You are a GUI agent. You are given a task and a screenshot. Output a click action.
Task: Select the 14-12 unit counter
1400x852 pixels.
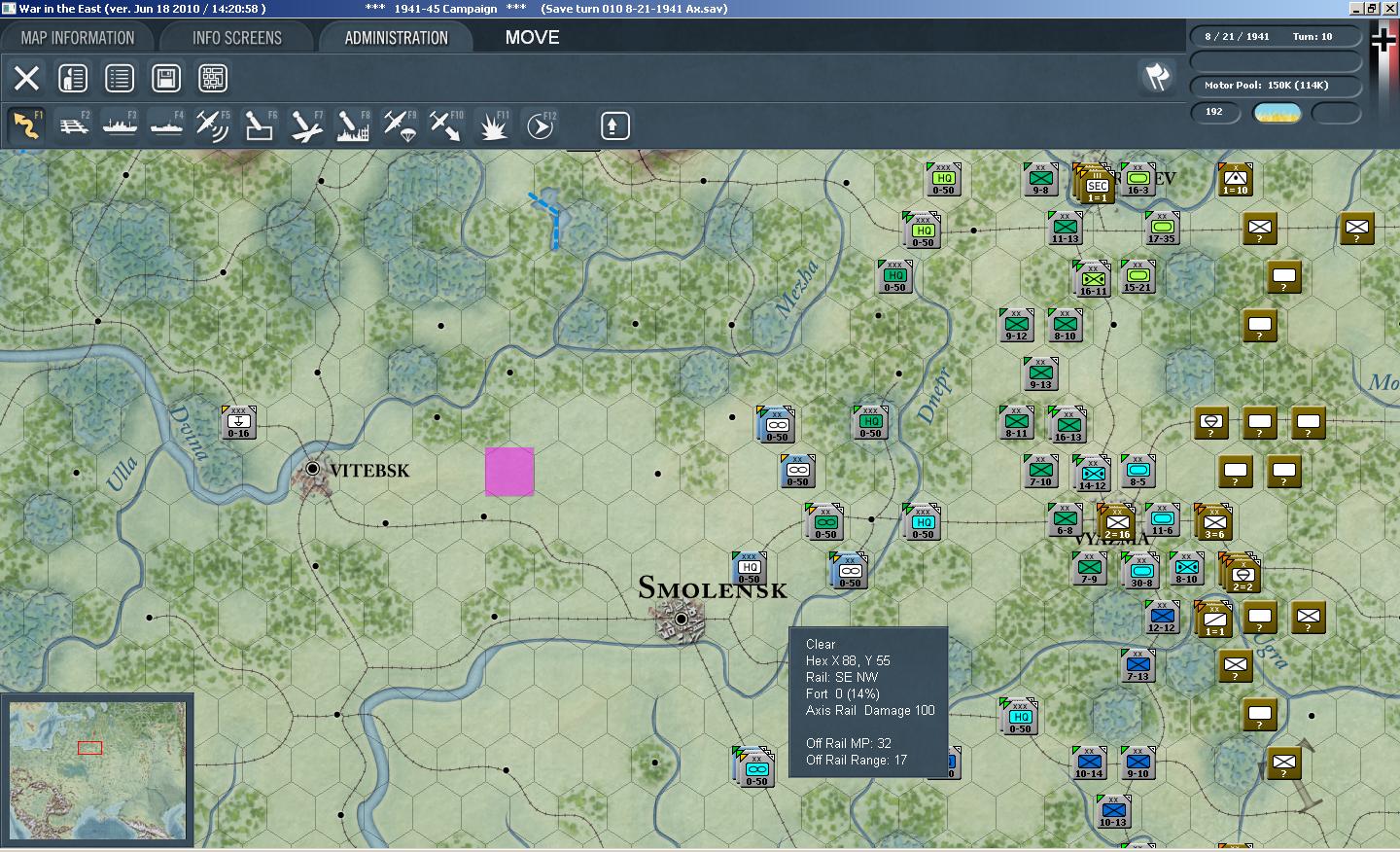1092,474
